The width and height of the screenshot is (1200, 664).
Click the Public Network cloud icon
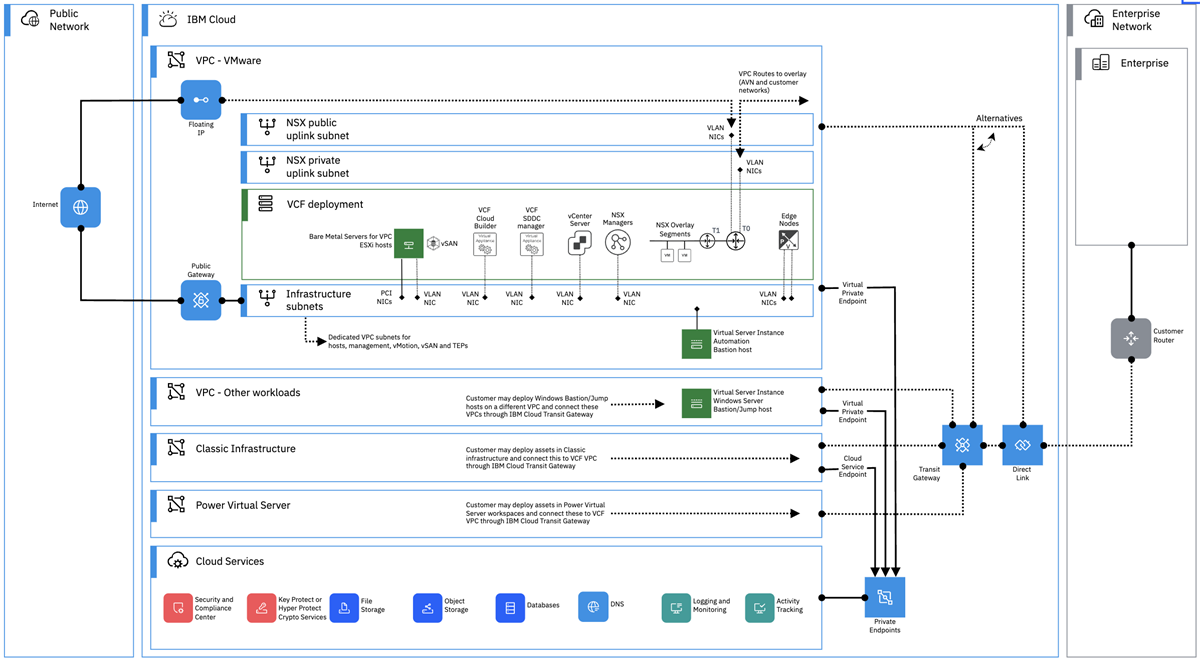pos(30,20)
